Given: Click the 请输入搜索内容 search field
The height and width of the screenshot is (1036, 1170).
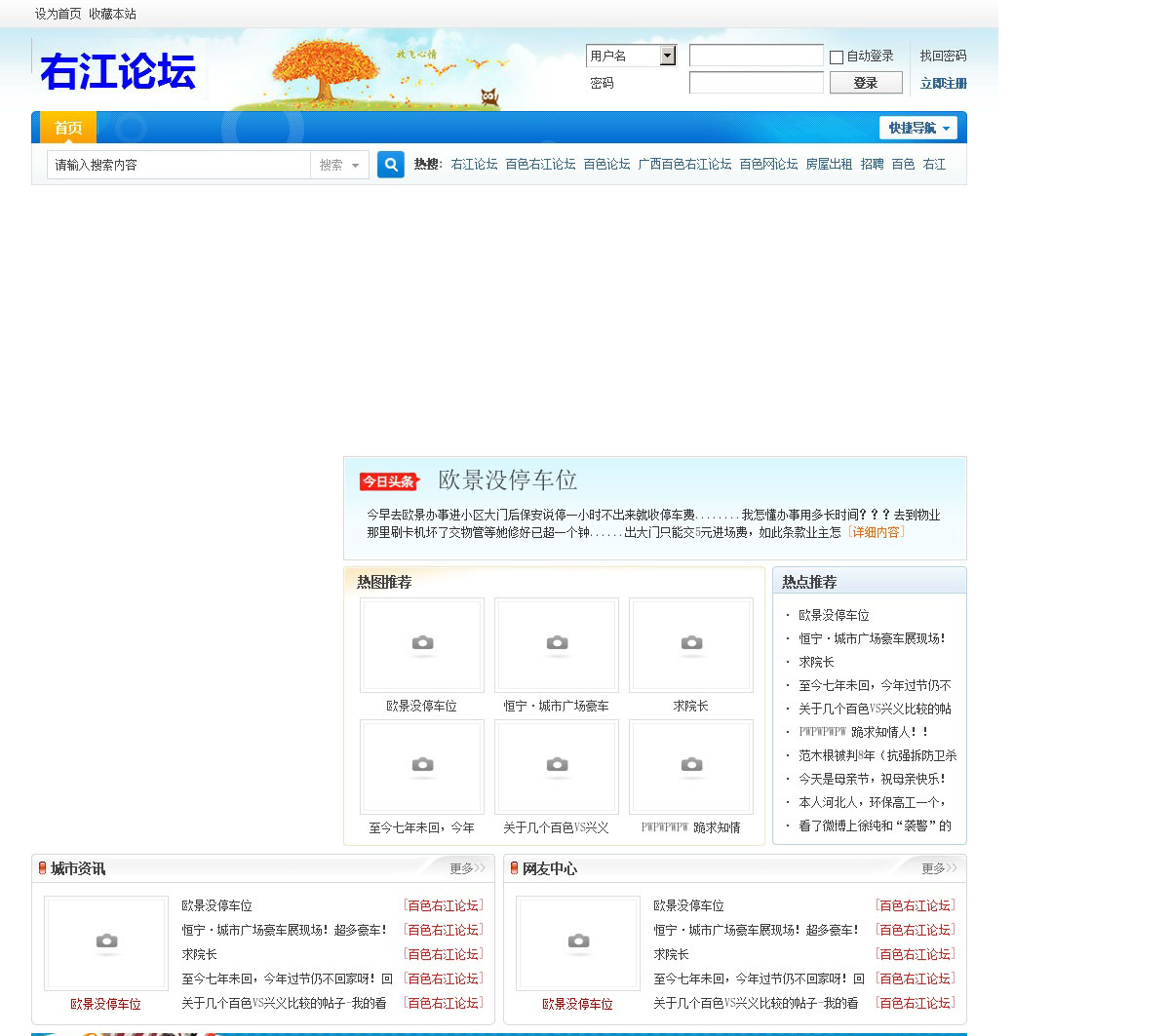Looking at the screenshot, I should tap(178, 165).
